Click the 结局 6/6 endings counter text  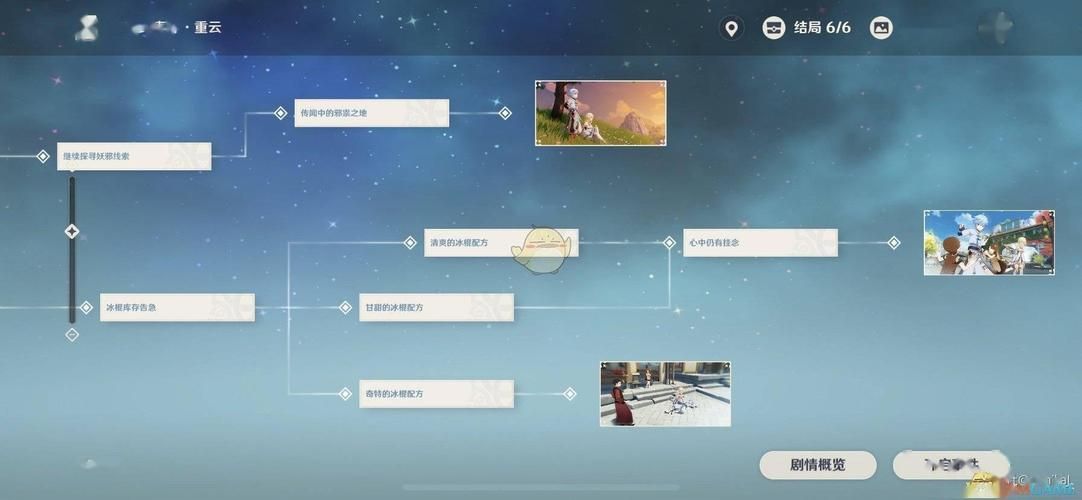click(822, 28)
